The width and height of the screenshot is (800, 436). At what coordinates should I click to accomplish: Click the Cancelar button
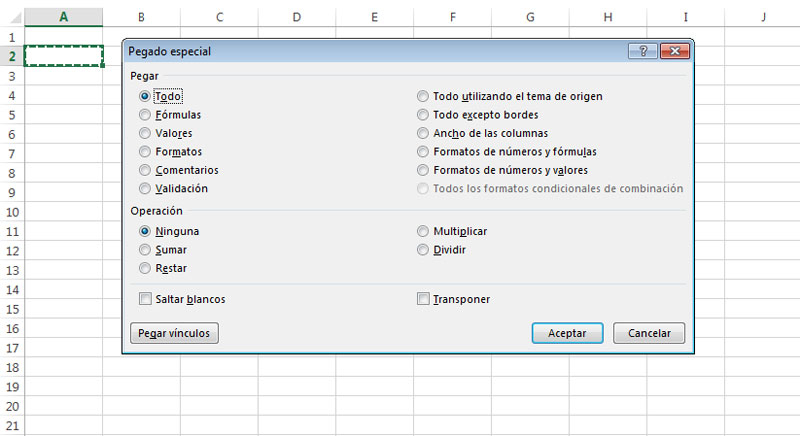click(x=649, y=333)
